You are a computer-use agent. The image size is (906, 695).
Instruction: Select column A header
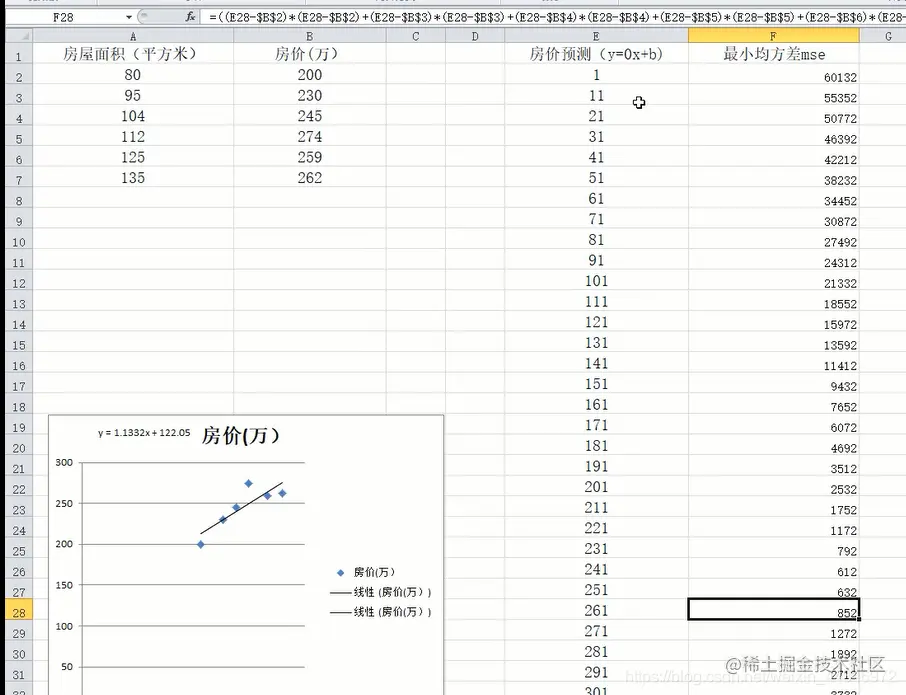pos(133,35)
